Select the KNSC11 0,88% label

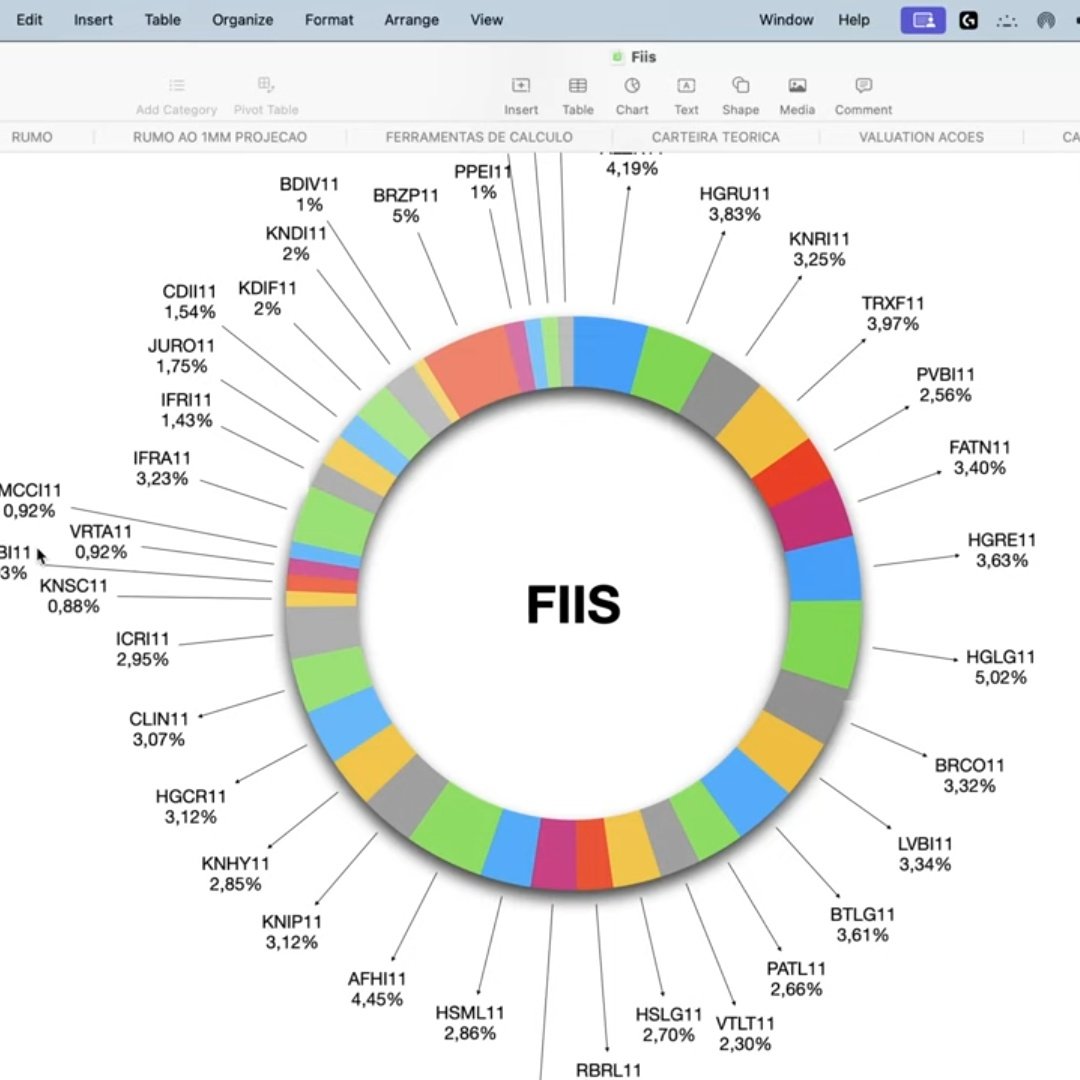tap(73, 596)
